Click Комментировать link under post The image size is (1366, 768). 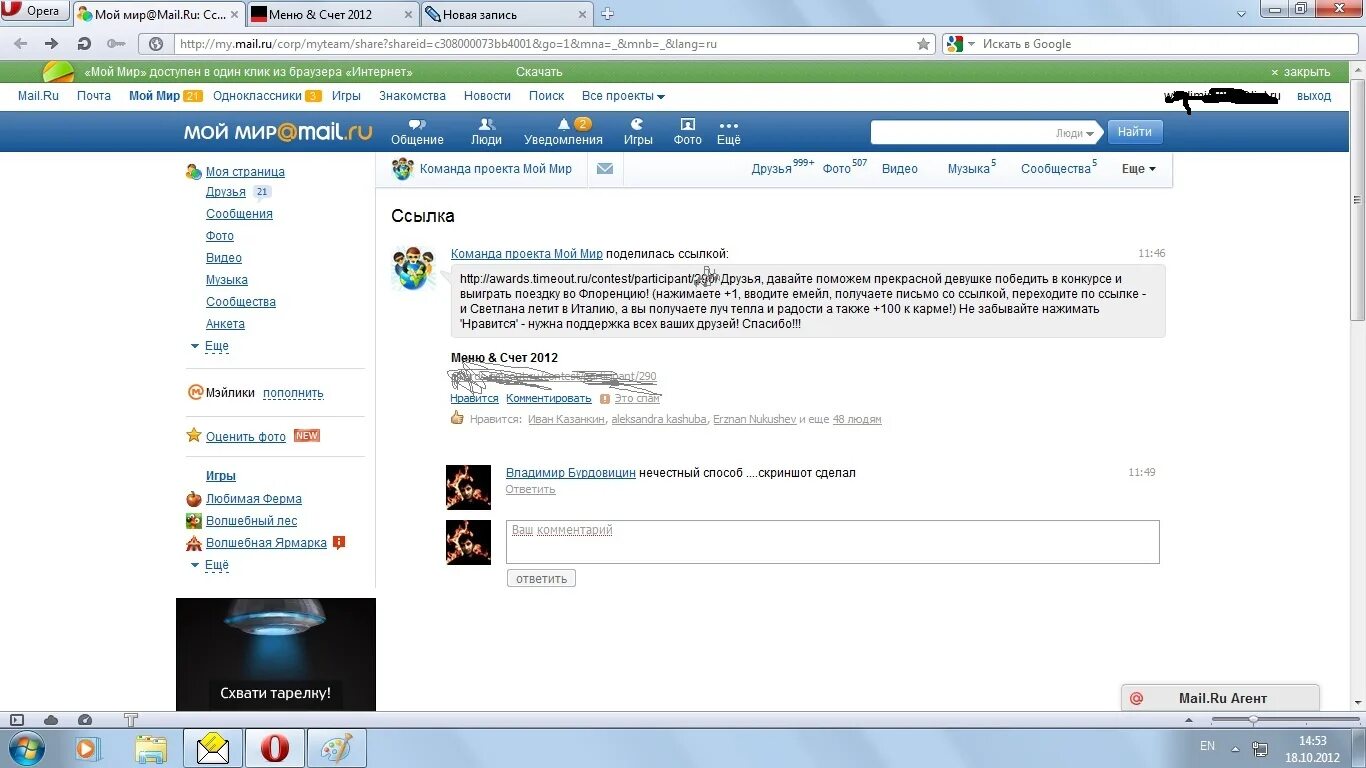549,399
